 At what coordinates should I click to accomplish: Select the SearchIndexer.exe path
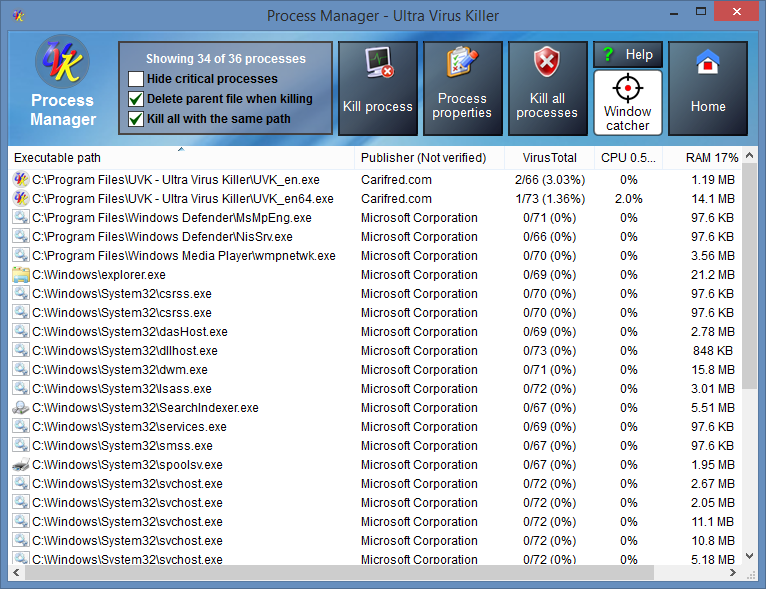146,408
